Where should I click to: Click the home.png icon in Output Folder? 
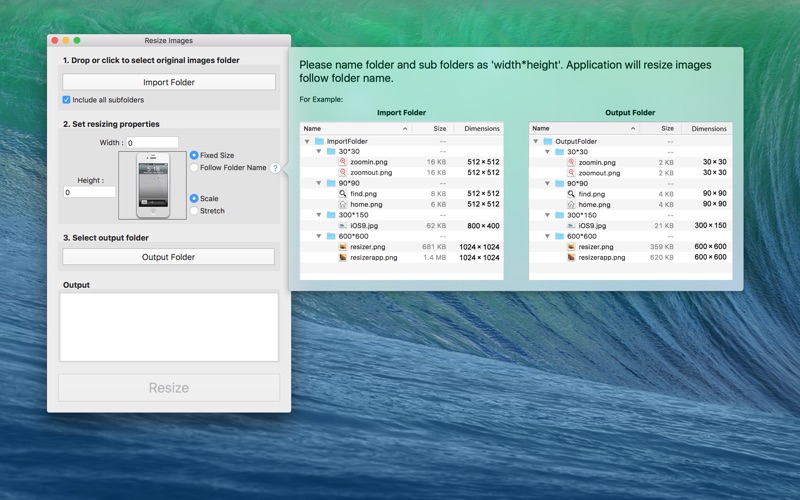pyautogui.click(x=571, y=204)
